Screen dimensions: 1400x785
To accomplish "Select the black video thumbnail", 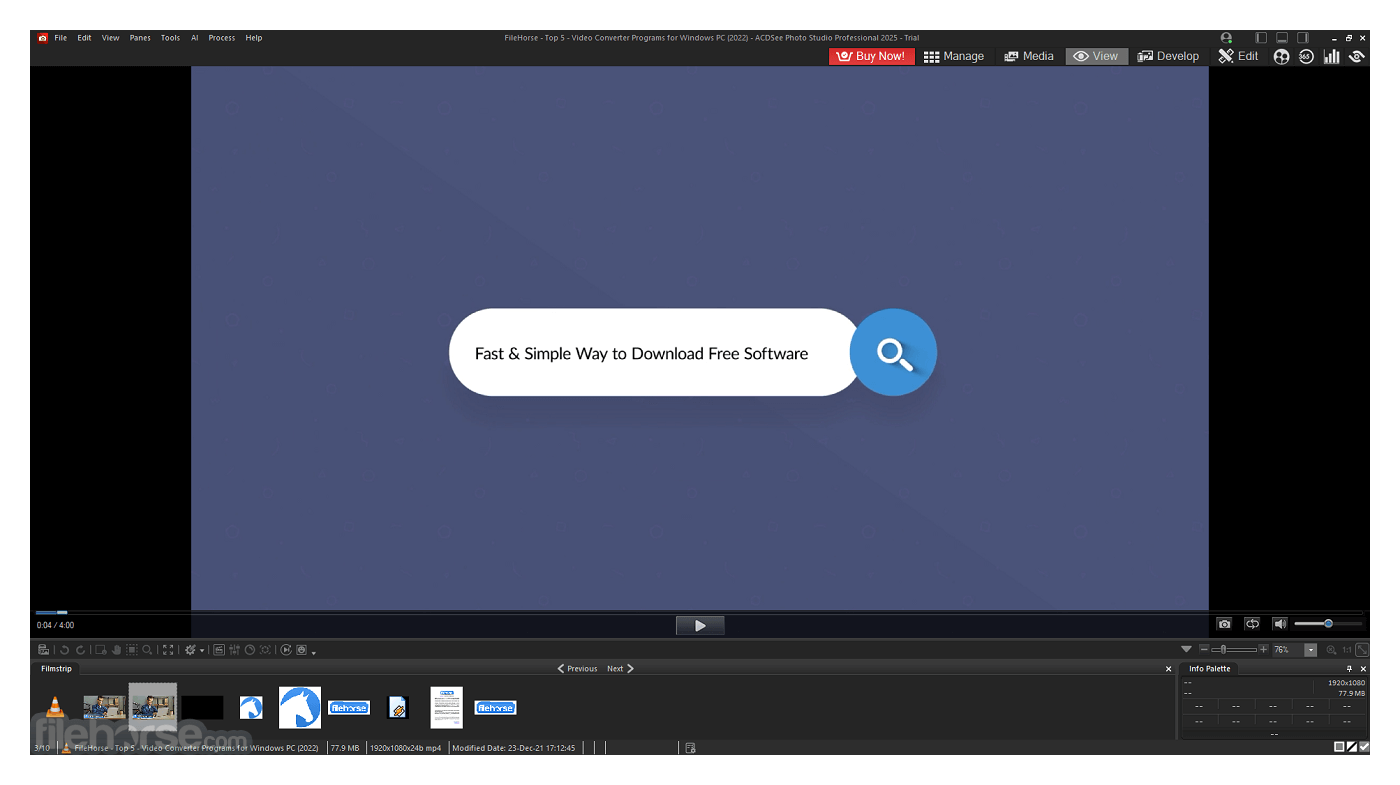I will point(202,707).
